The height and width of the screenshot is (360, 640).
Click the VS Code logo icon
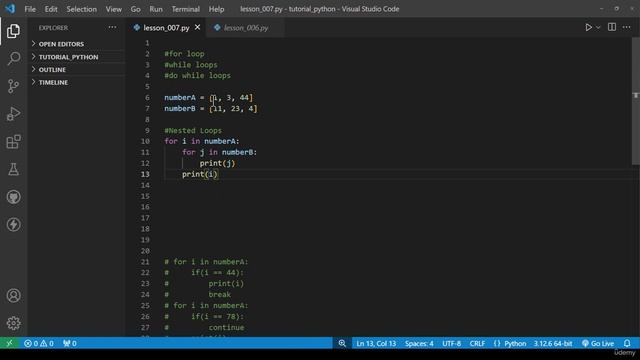(10, 9)
